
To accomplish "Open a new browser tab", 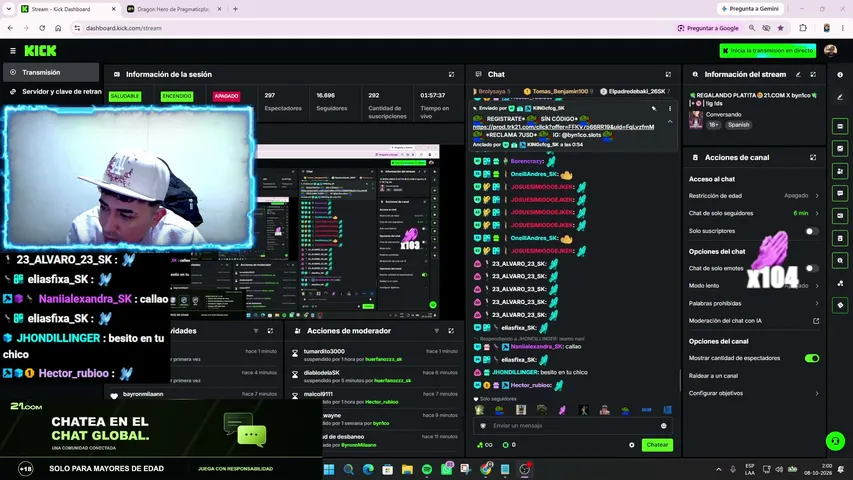I will point(235,9).
